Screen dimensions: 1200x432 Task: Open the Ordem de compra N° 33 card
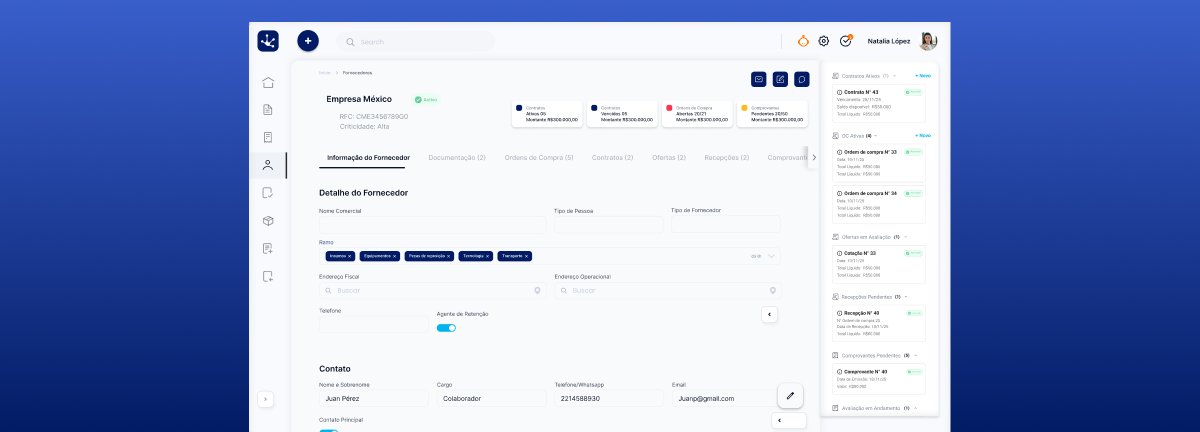click(879, 162)
